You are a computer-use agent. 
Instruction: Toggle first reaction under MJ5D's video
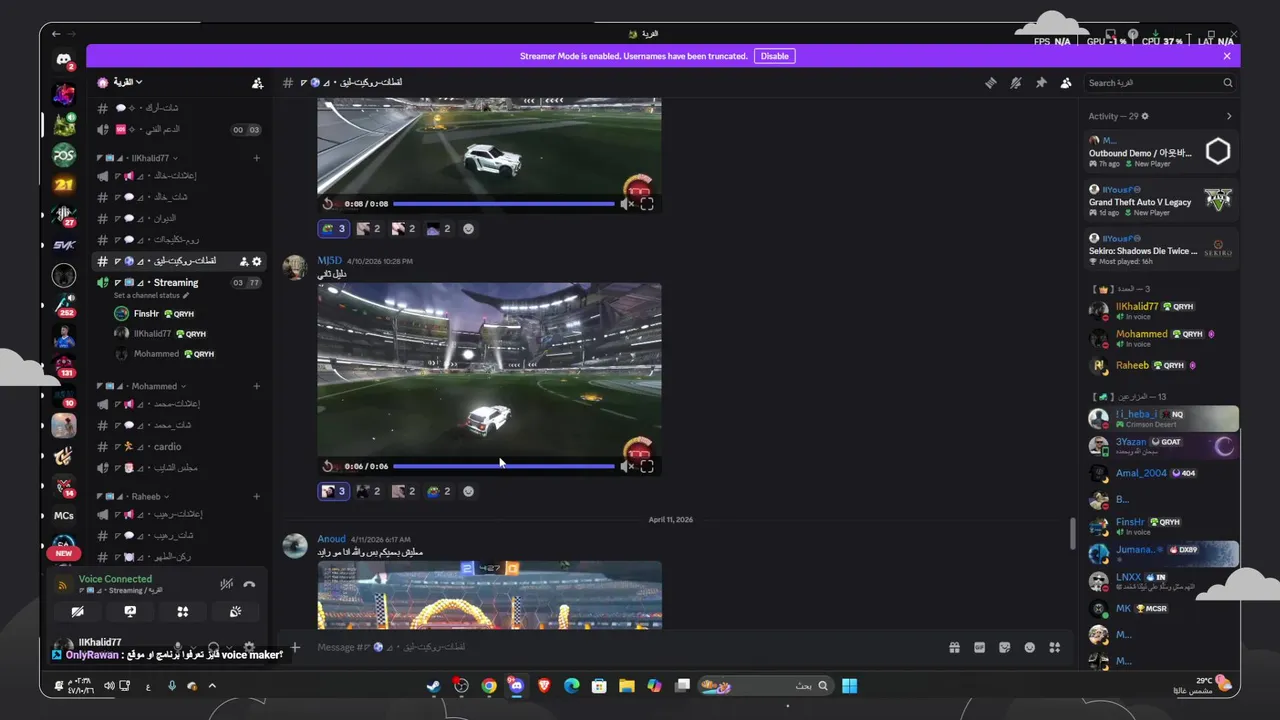point(334,491)
